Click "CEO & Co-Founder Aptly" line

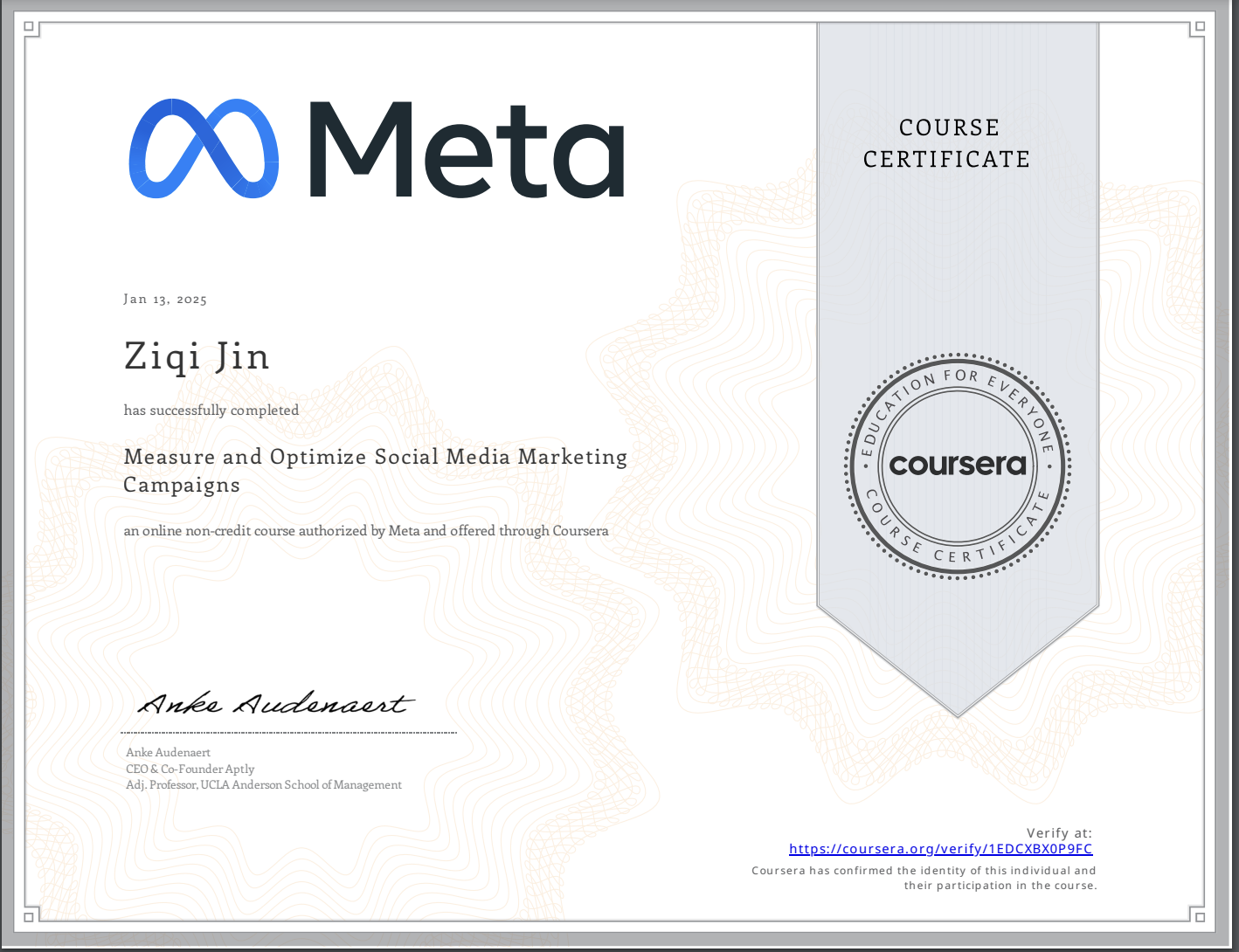click(x=190, y=769)
